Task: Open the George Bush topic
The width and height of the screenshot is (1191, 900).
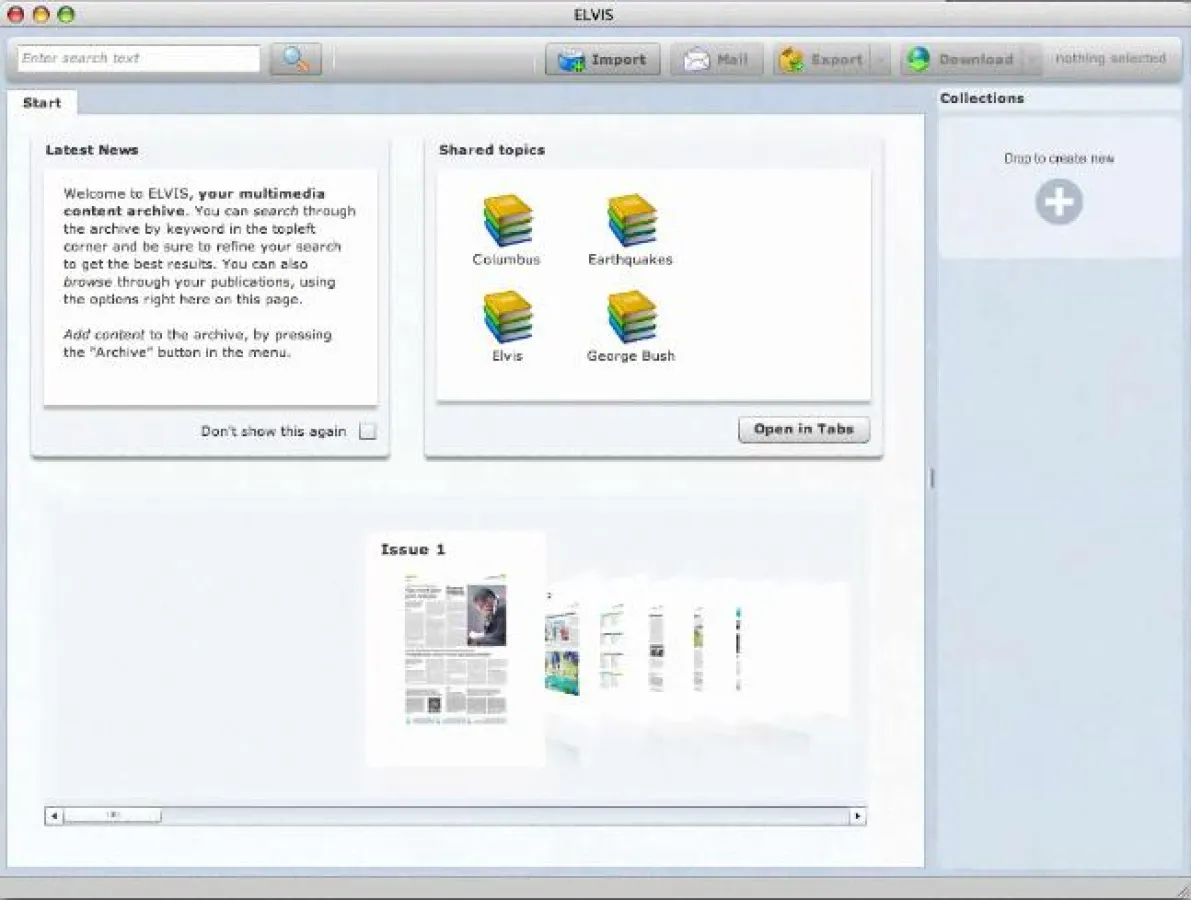Action: click(x=631, y=318)
